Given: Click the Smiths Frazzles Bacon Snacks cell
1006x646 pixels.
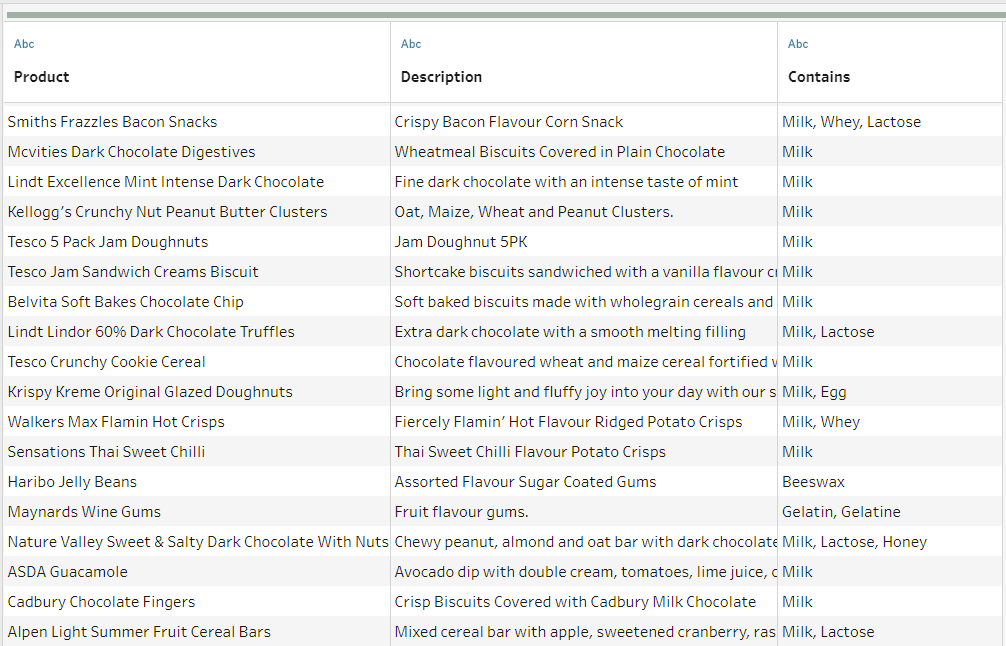Looking at the screenshot, I should tap(112, 122).
